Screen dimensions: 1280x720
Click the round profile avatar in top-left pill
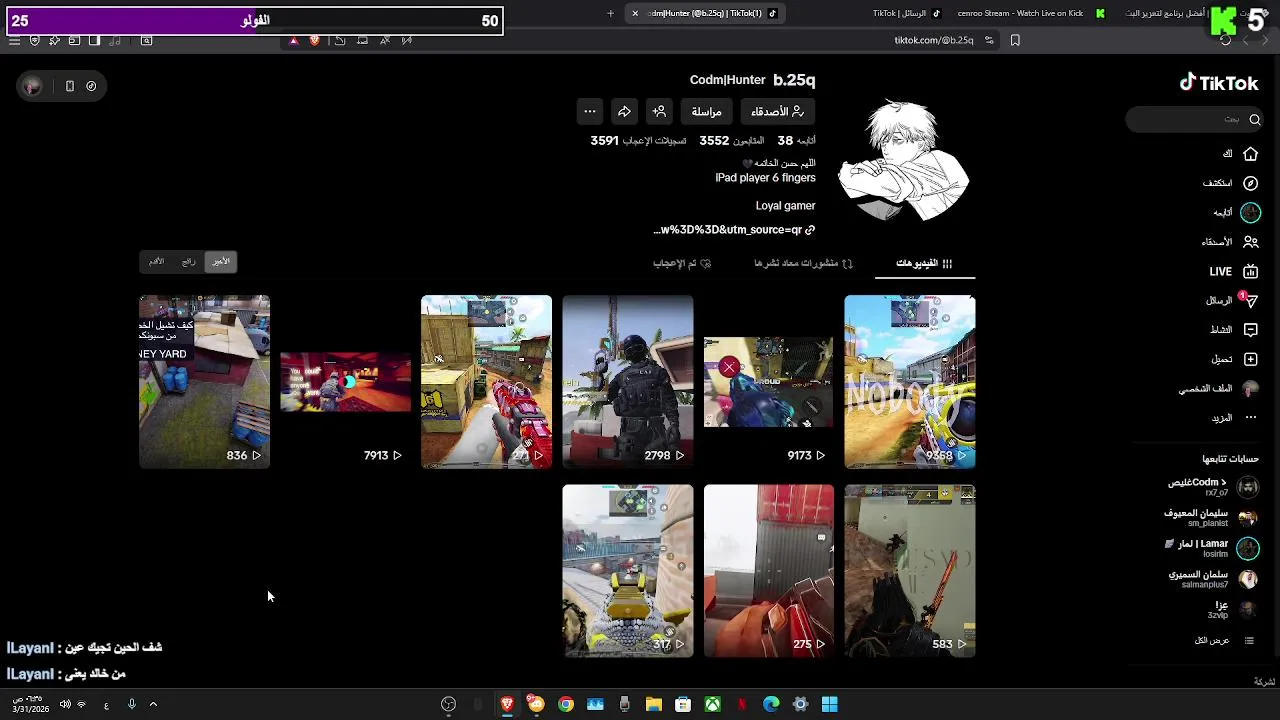pyautogui.click(x=32, y=86)
